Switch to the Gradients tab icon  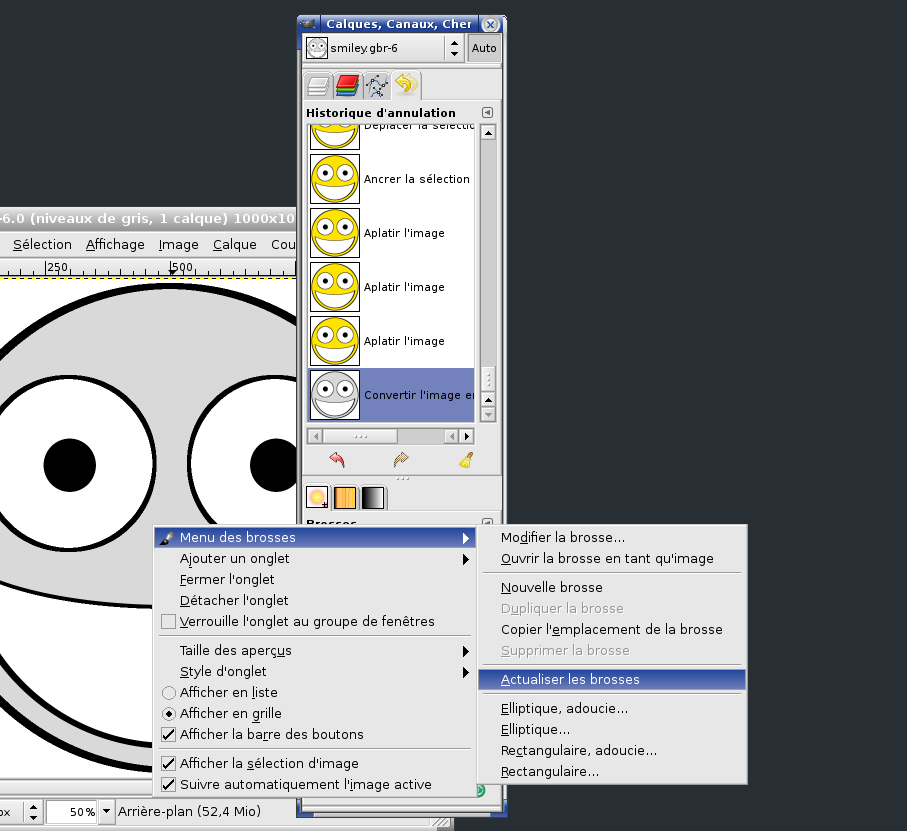372,497
